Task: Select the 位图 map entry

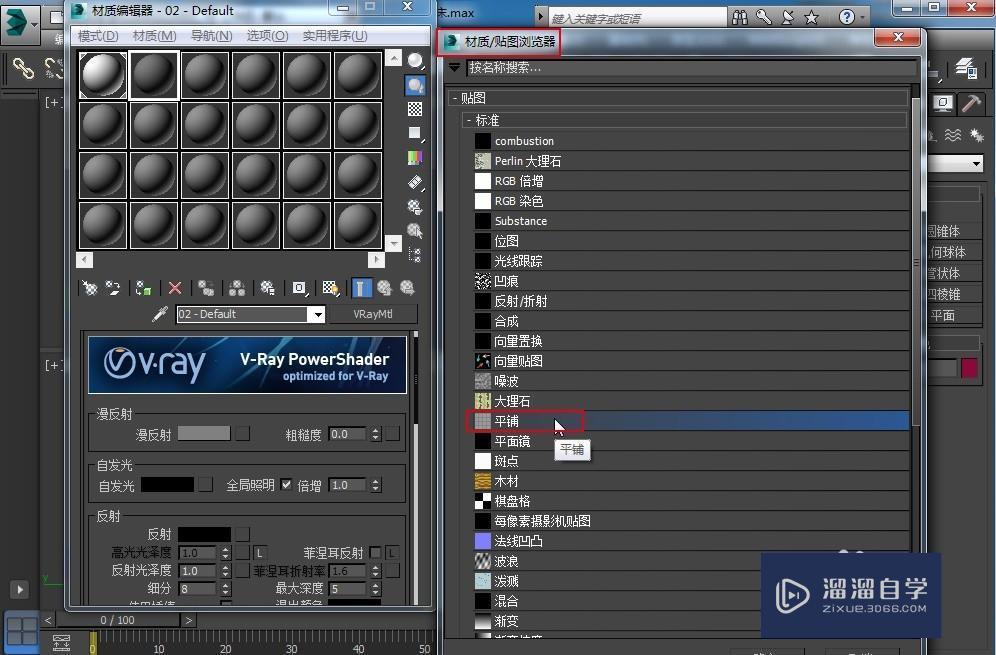Action: tap(691, 241)
